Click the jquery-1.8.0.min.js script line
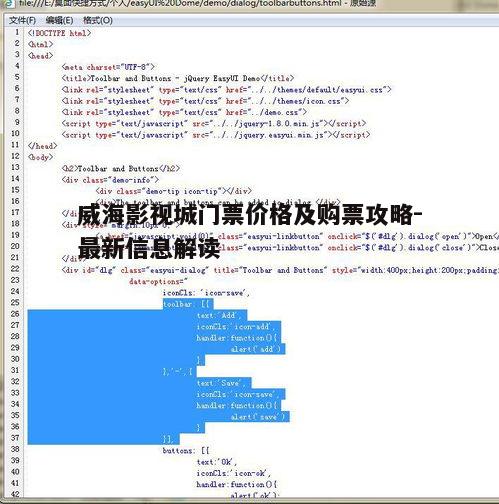499x504 pixels. tap(214, 124)
